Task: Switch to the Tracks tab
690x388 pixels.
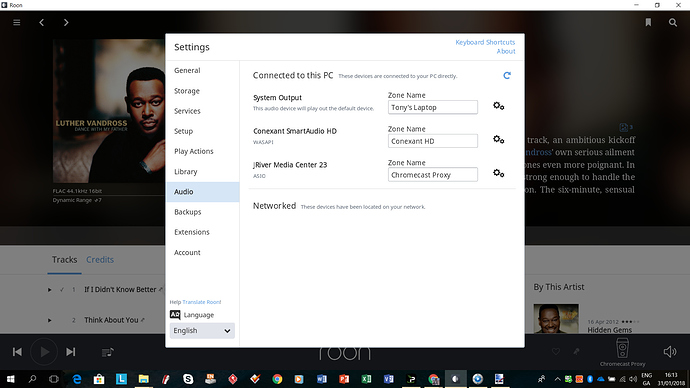Action: coord(64,260)
